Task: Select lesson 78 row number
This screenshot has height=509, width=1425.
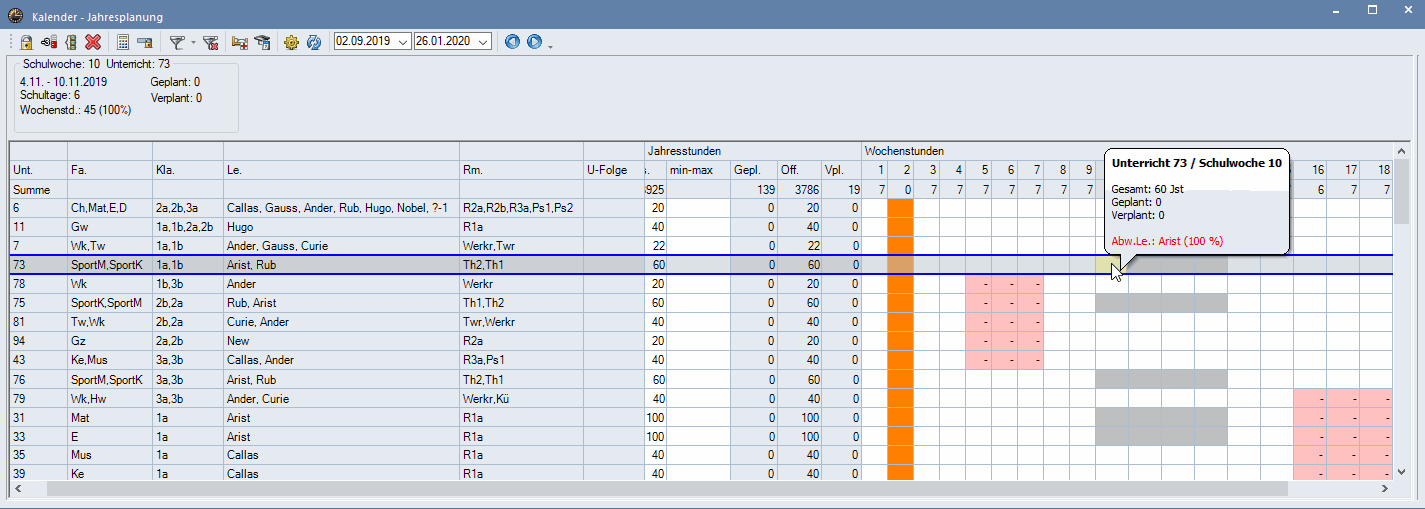Action: click(38, 284)
